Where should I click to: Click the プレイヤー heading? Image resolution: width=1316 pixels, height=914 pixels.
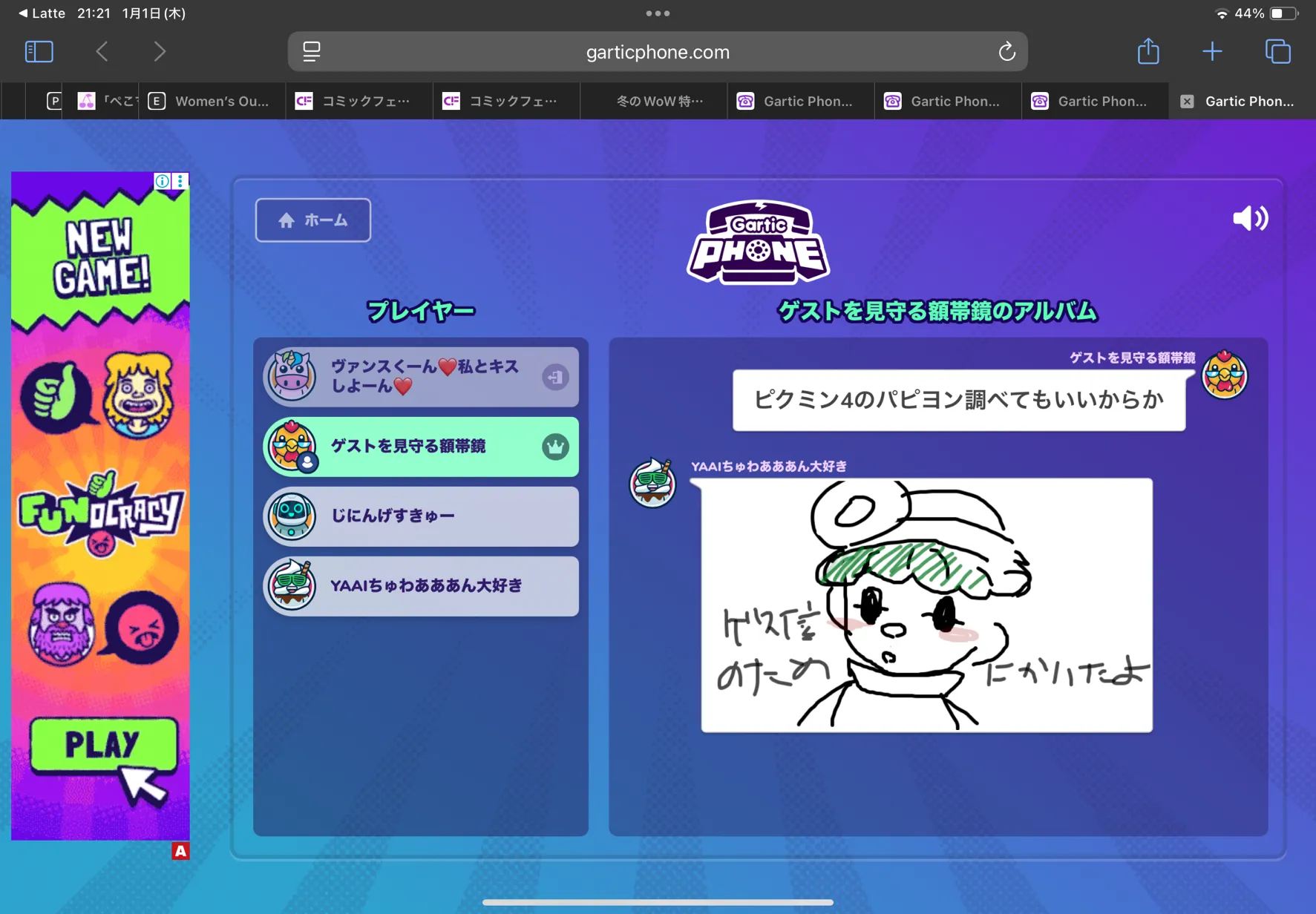(x=421, y=311)
